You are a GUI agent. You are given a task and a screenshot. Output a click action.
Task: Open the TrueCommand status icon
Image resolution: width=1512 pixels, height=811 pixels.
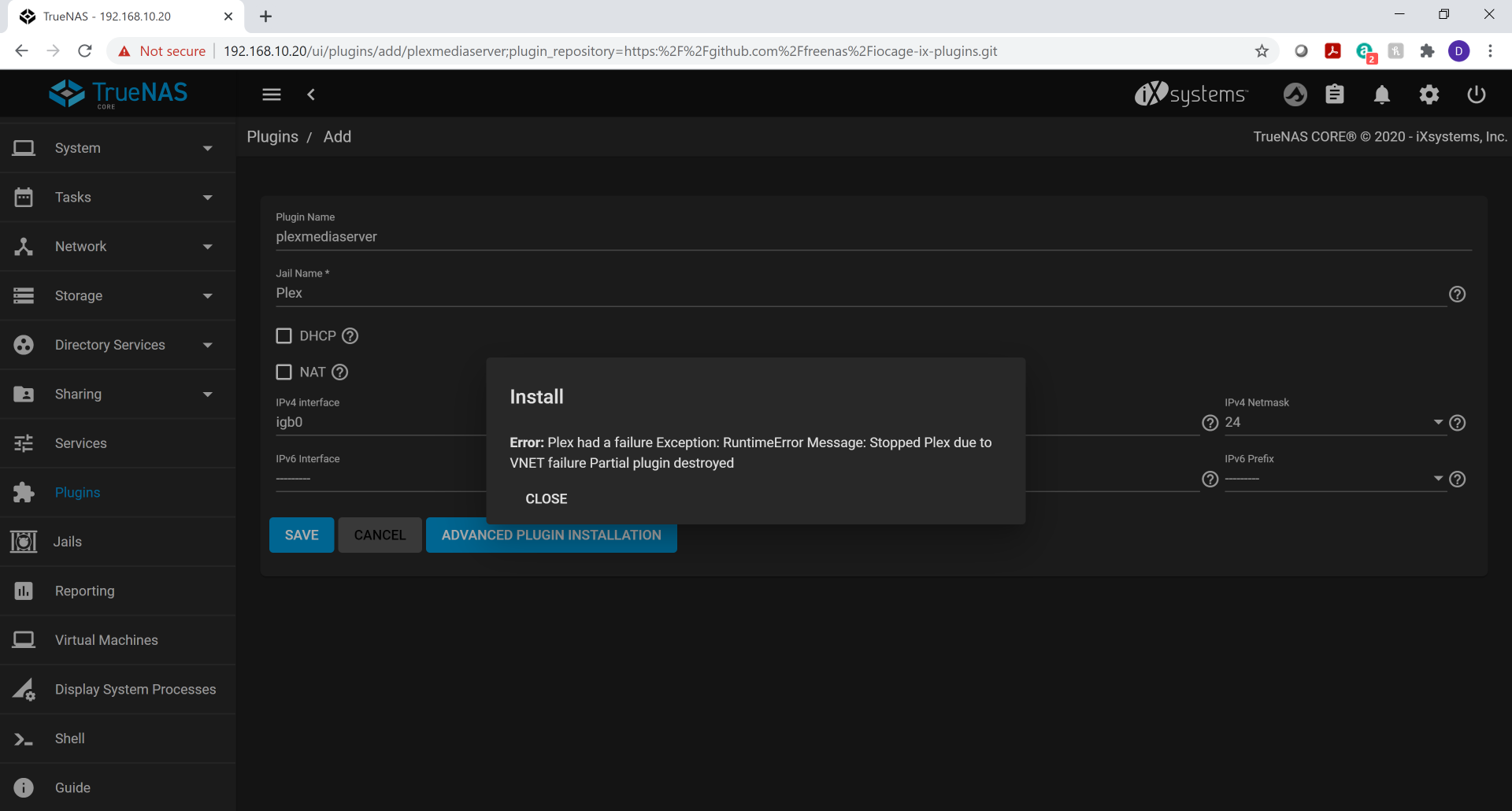click(1295, 94)
